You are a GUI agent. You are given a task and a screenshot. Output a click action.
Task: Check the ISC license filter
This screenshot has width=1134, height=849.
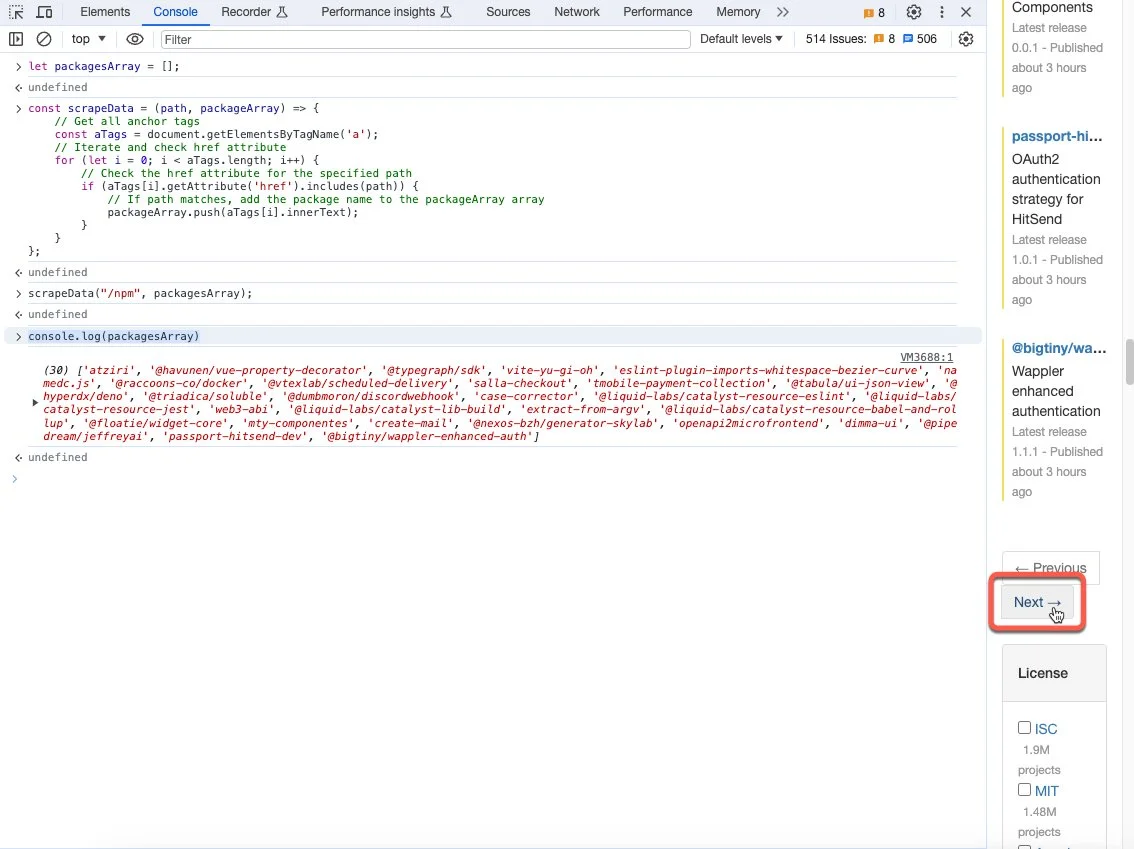[x=1025, y=728]
